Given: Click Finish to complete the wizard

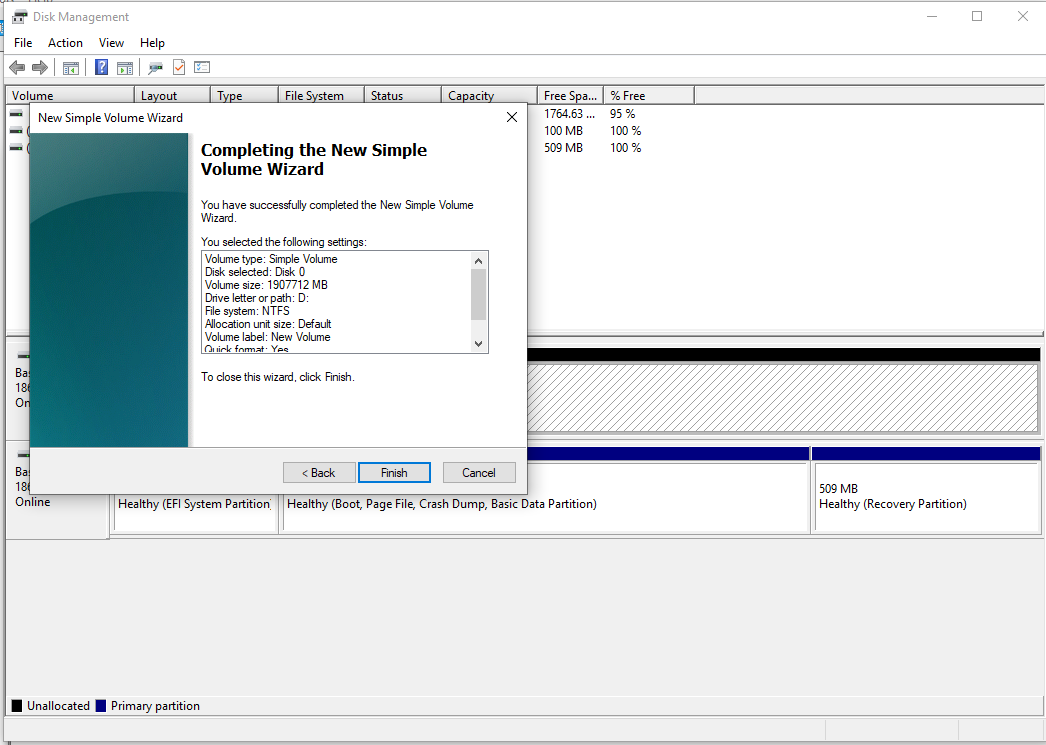Looking at the screenshot, I should tap(394, 472).
